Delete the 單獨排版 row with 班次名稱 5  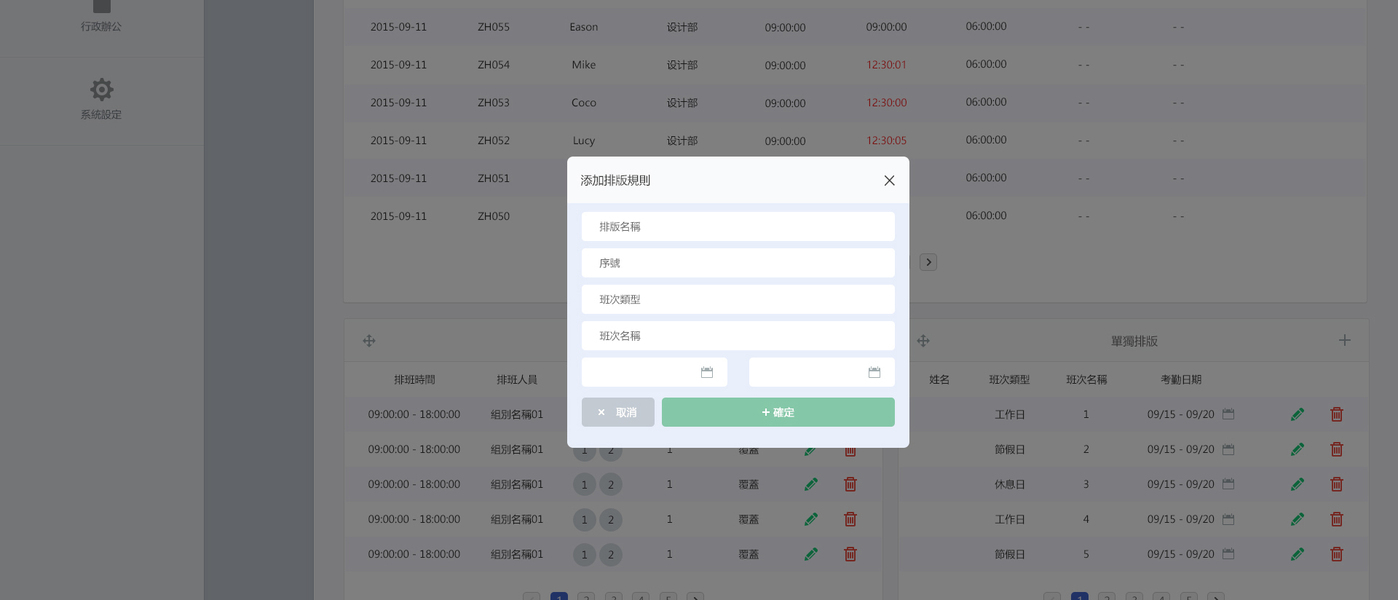tap(1336, 554)
